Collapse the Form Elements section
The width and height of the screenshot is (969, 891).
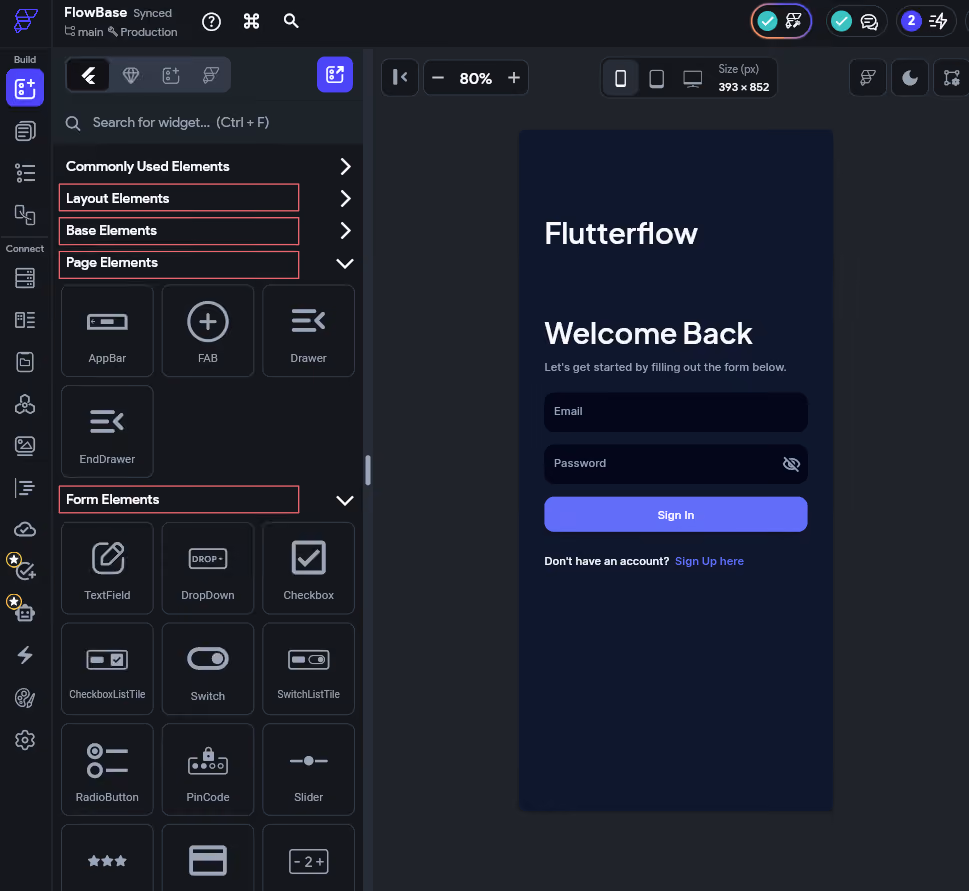(x=345, y=500)
